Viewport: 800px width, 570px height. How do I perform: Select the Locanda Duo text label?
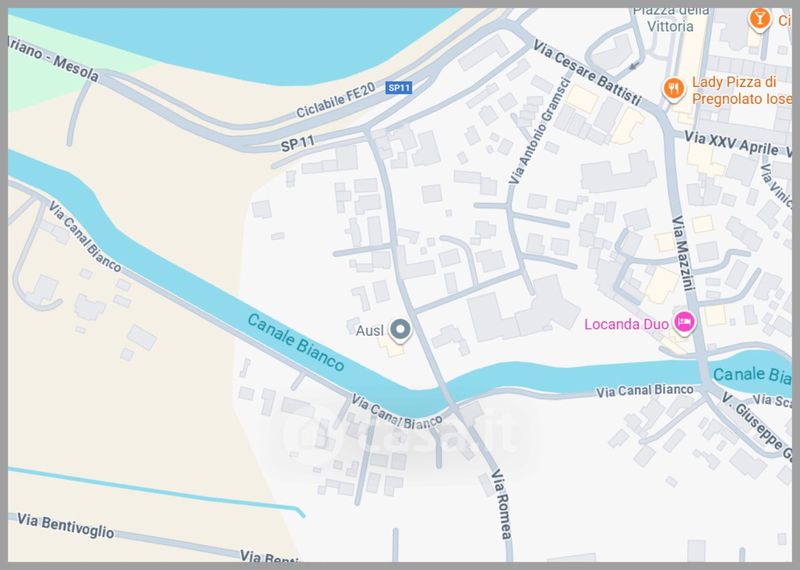point(627,324)
